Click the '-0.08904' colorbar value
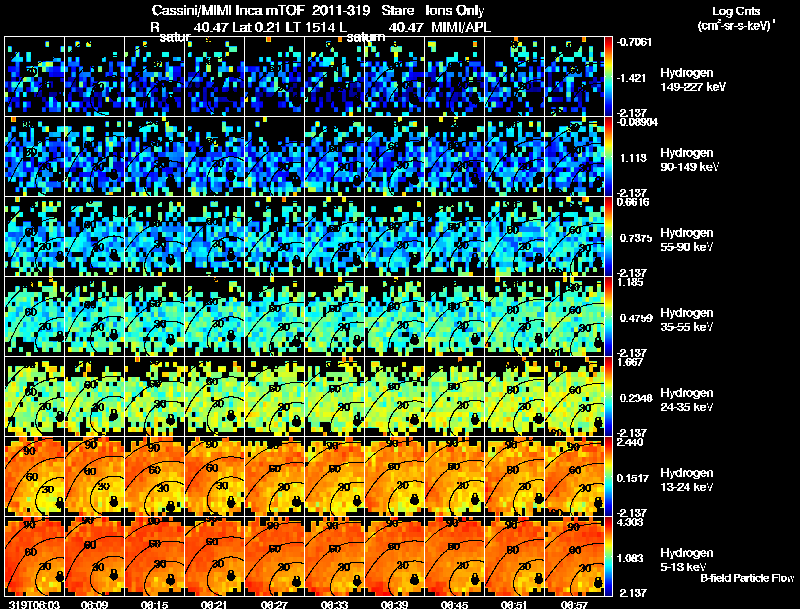Screen dimensions: 800x609 click(637, 122)
